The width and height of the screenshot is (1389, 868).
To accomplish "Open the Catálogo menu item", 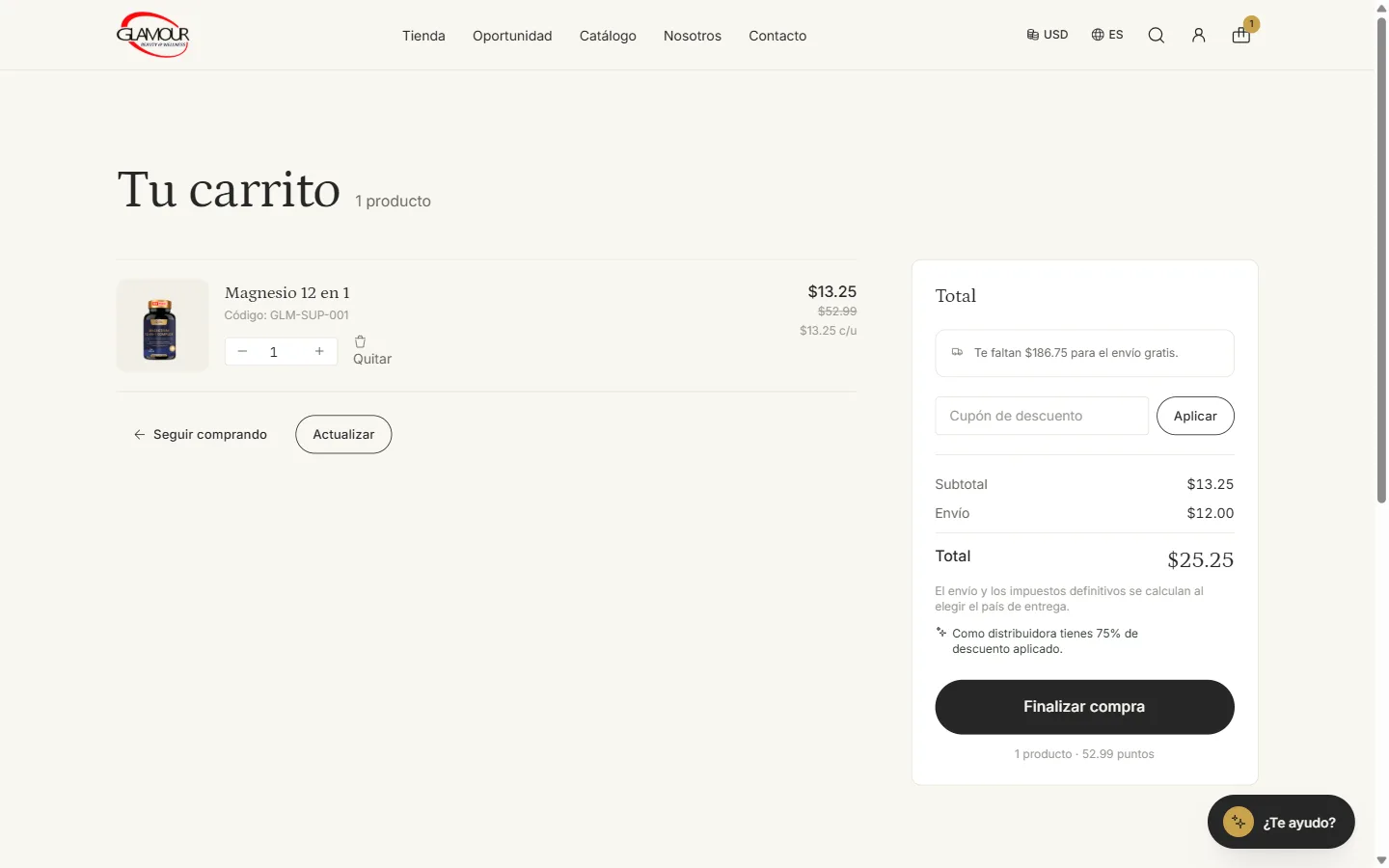I will [x=608, y=36].
